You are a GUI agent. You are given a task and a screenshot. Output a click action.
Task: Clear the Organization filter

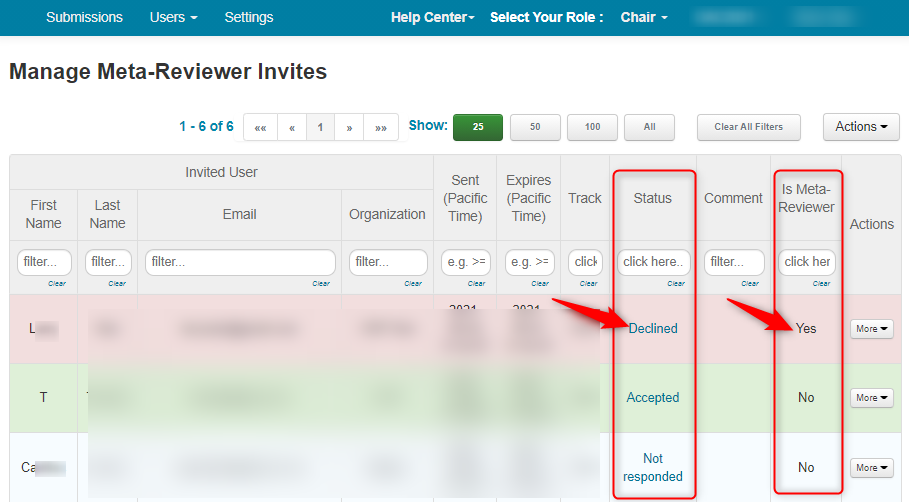point(413,283)
